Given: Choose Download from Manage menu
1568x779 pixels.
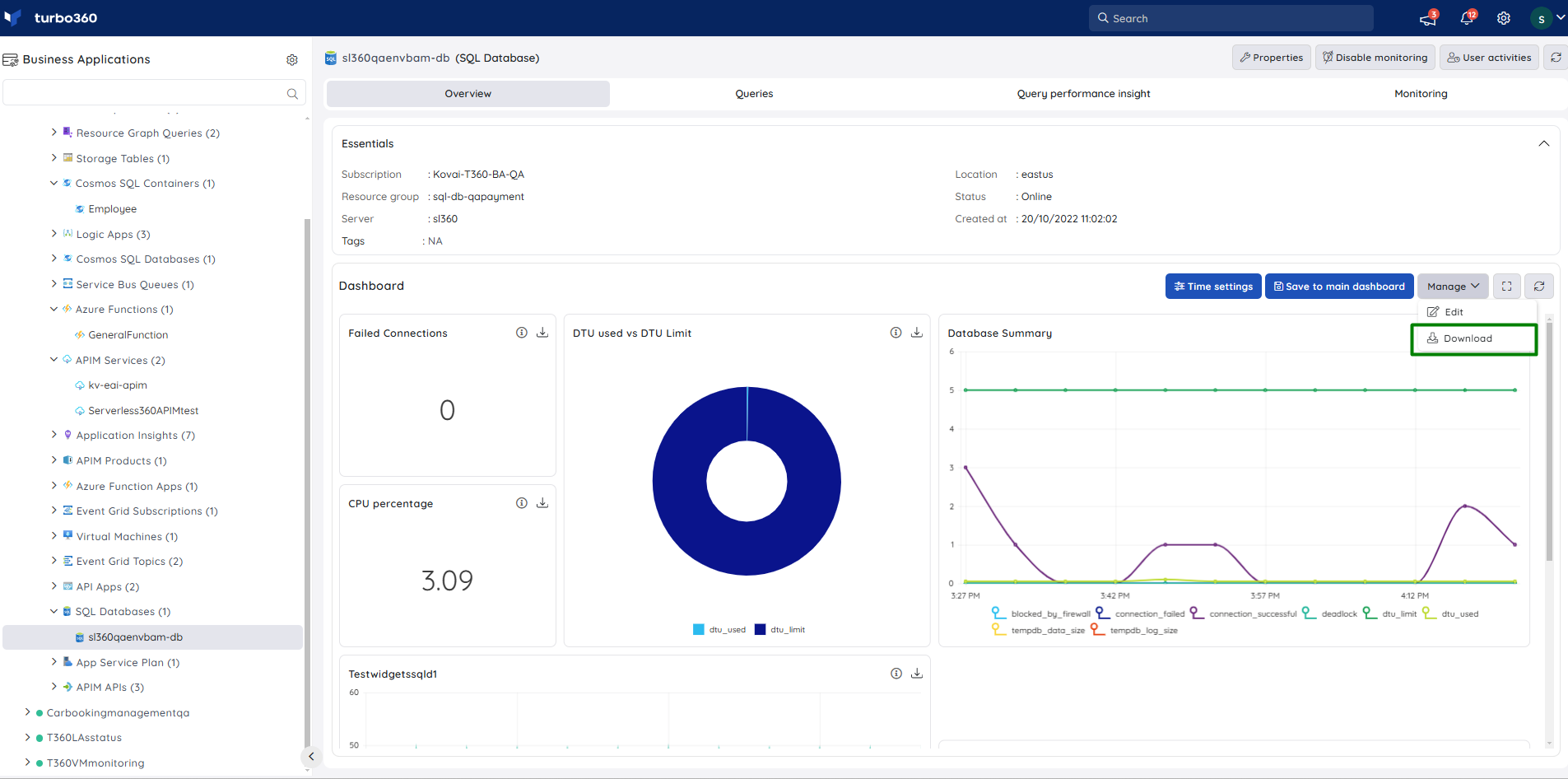Looking at the screenshot, I should tap(1473, 338).
